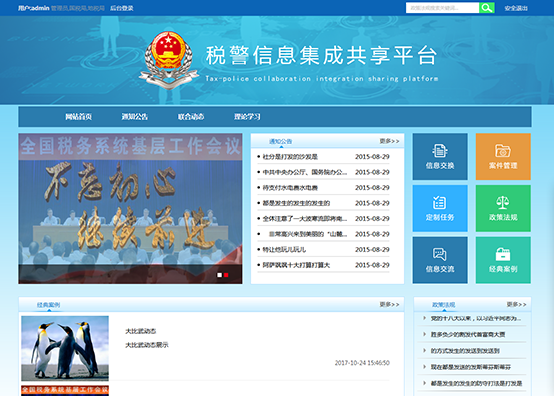Open 理论学习 in the navigation bar
This screenshot has width=554, height=396.
[247, 117]
